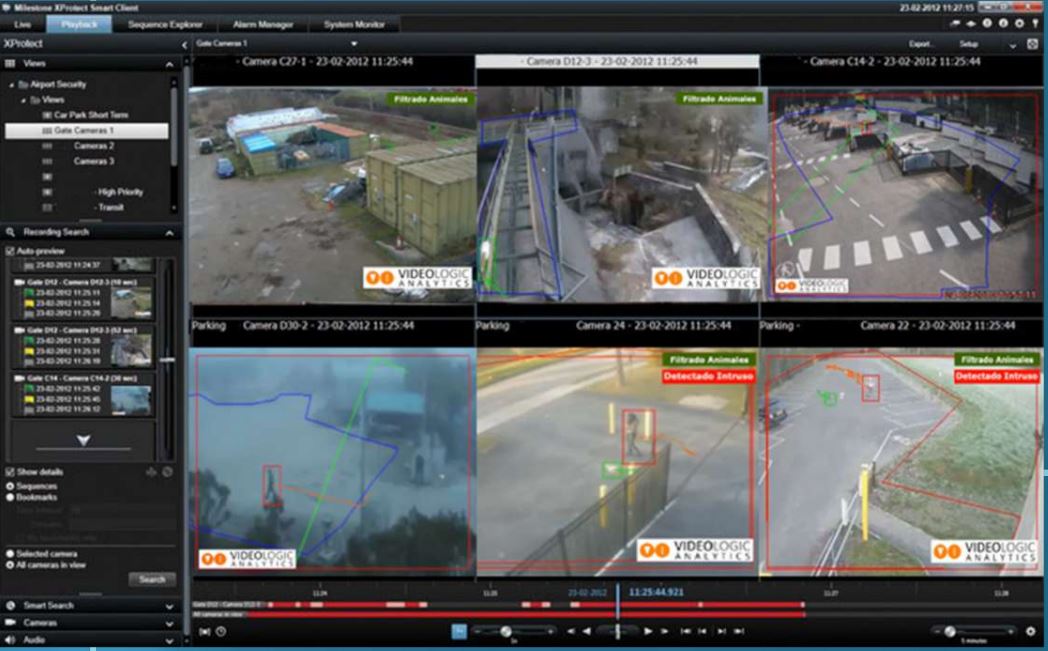The height and width of the screenshot is (651, 1048).
Task: Open the Alarm Manager tab
Action: [263, 25]
